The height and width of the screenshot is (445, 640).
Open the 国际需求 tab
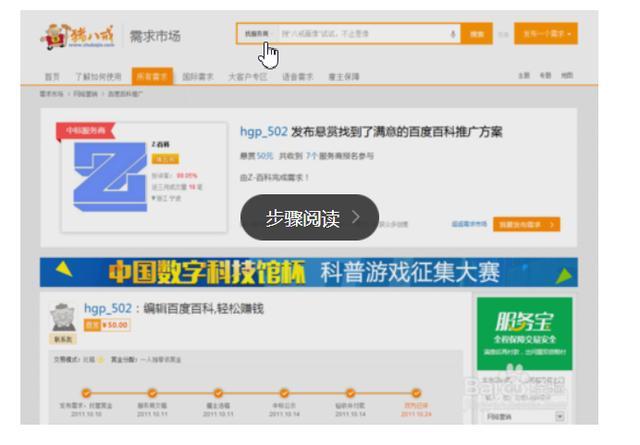[x=198, y=76]
